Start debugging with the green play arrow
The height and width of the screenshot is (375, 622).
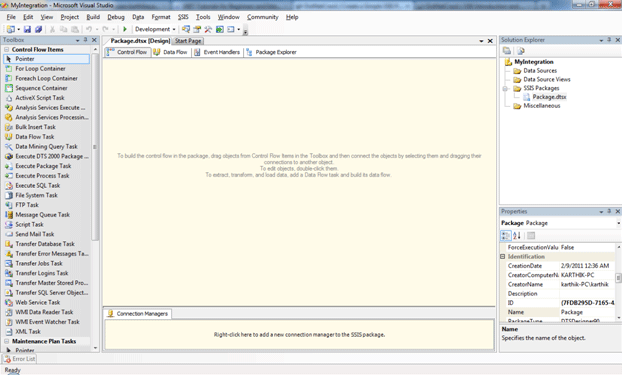click(x=125, y=29)
